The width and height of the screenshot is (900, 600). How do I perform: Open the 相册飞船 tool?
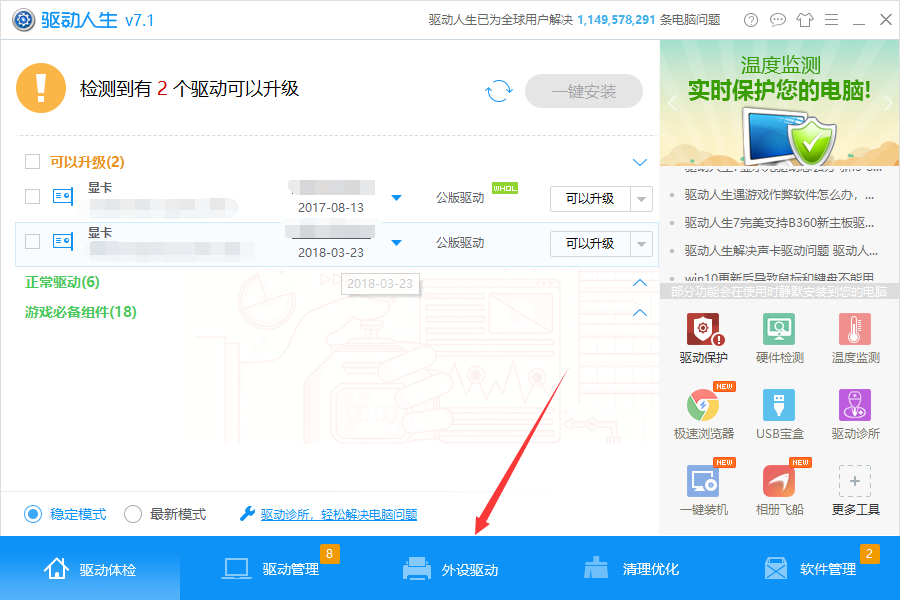coord(779,490)
